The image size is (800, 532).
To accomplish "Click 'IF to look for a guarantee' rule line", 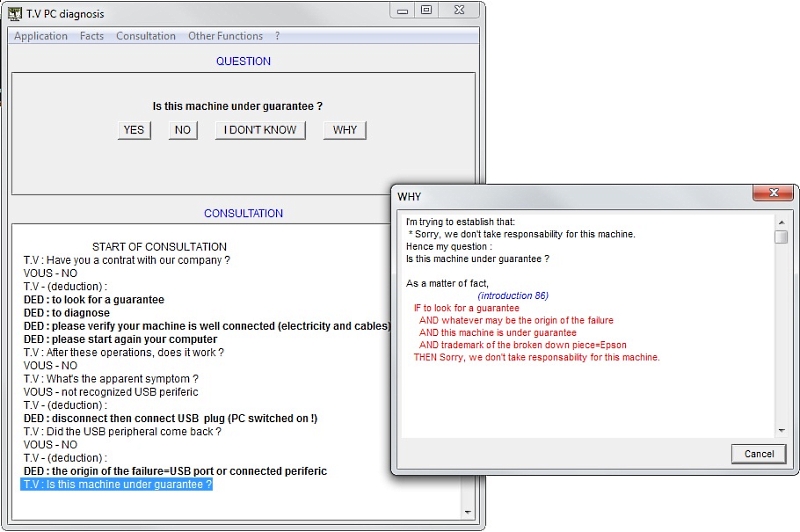I will 466,308.
